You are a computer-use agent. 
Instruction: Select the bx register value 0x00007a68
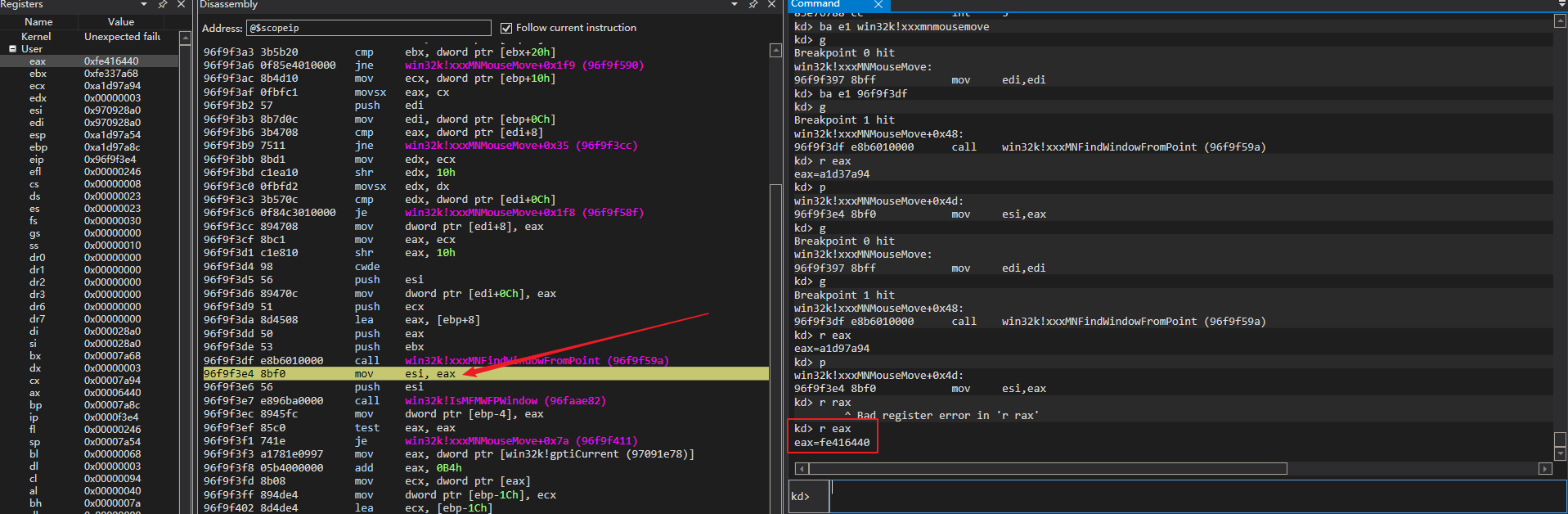click(112, 356)
